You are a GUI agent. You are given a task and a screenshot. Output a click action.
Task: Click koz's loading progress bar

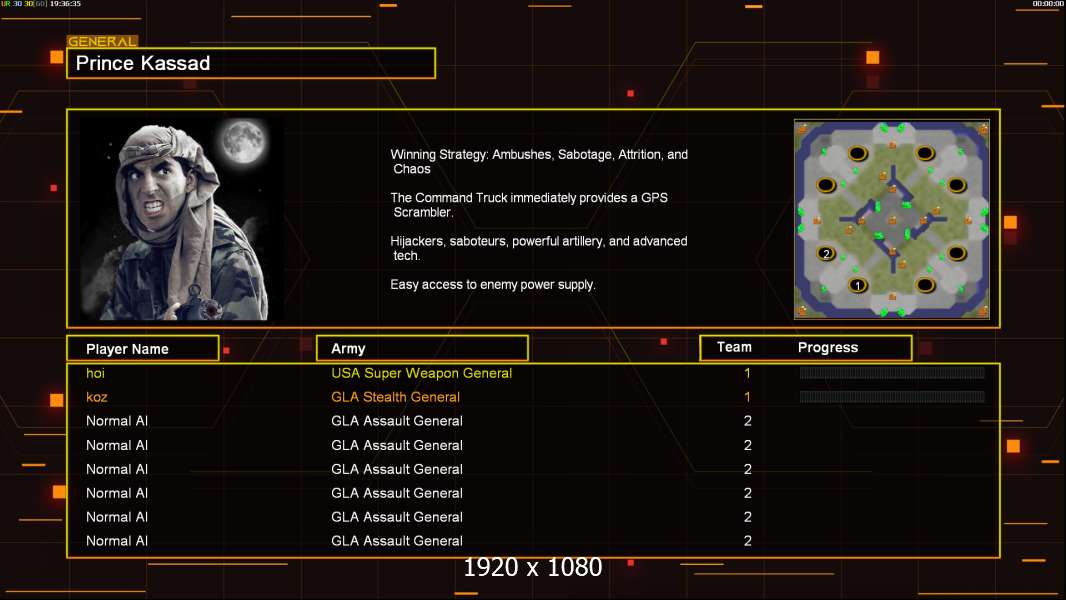892,397
